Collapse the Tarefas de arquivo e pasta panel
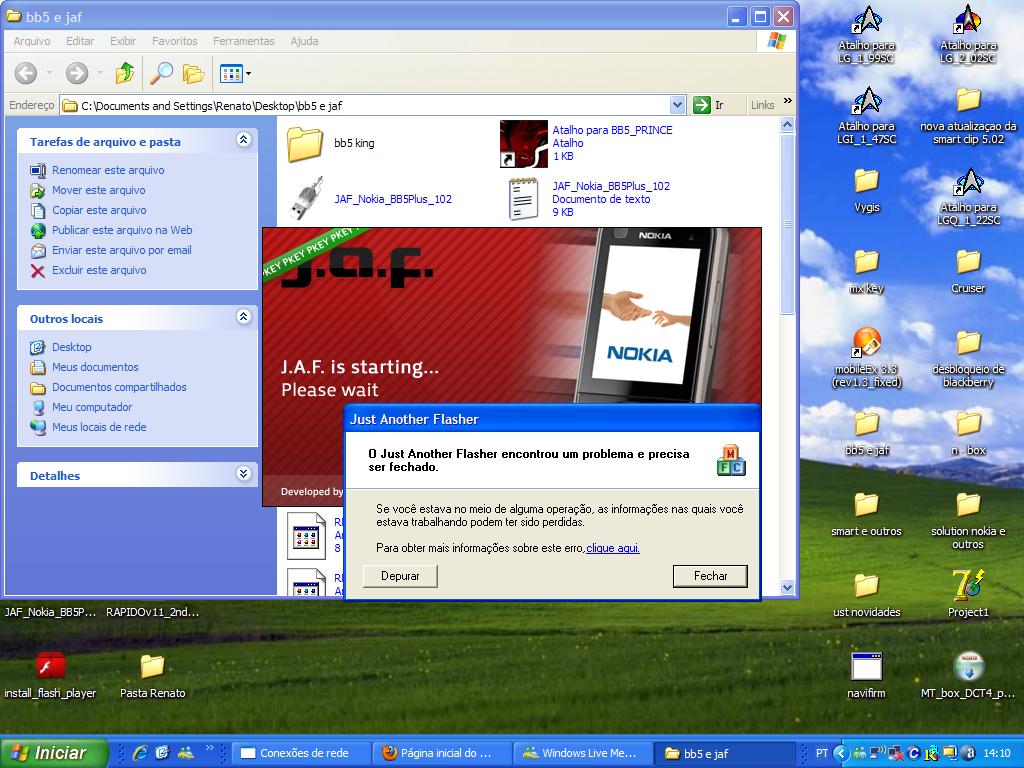 tap(244, 139)
